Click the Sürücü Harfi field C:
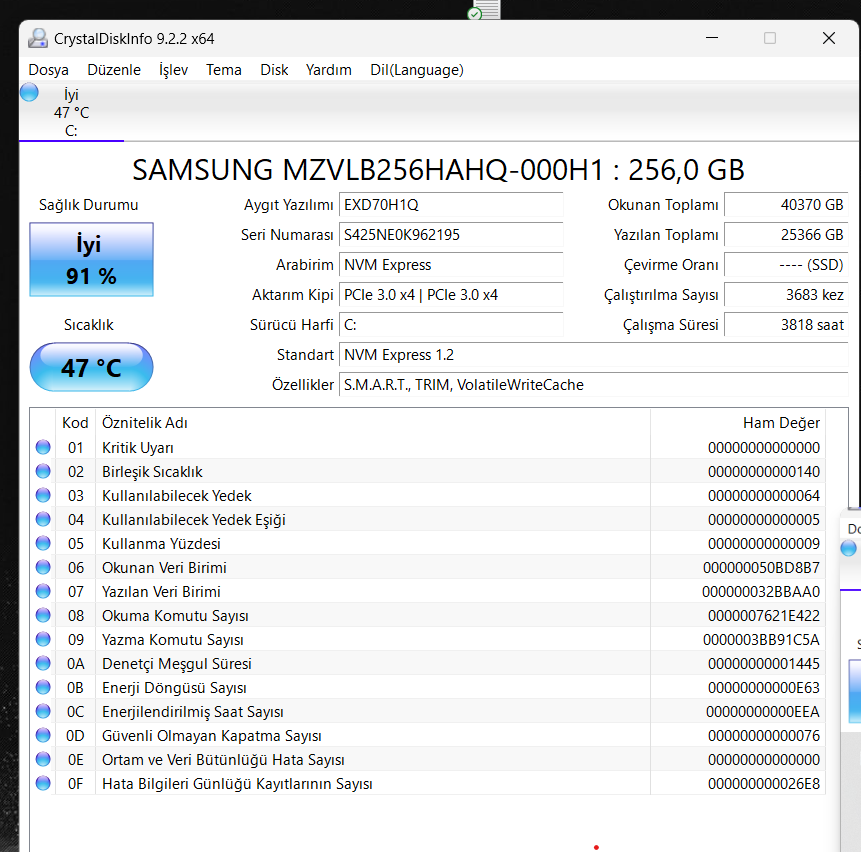The width and height of the screenshot is (861, 852). pyautogui.click(x=451, y=325)
